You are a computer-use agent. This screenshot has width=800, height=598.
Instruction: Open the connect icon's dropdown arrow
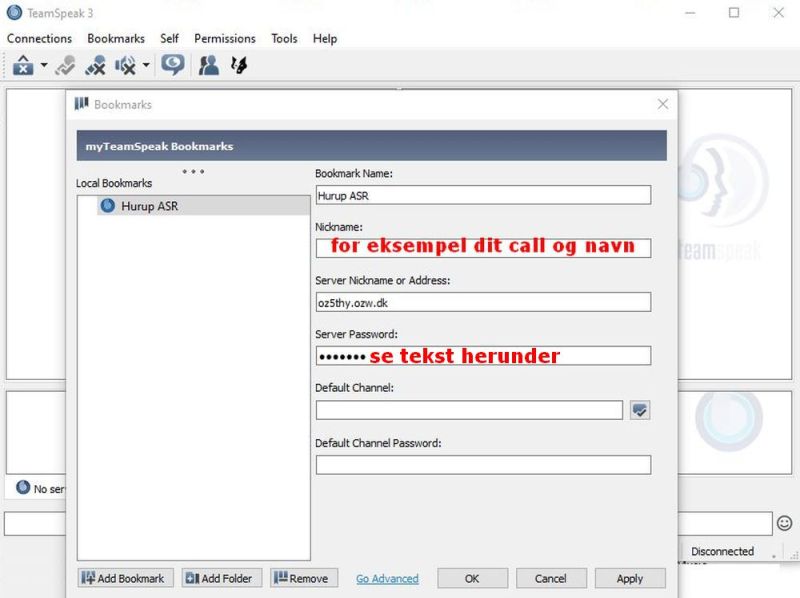pos(44,65)
